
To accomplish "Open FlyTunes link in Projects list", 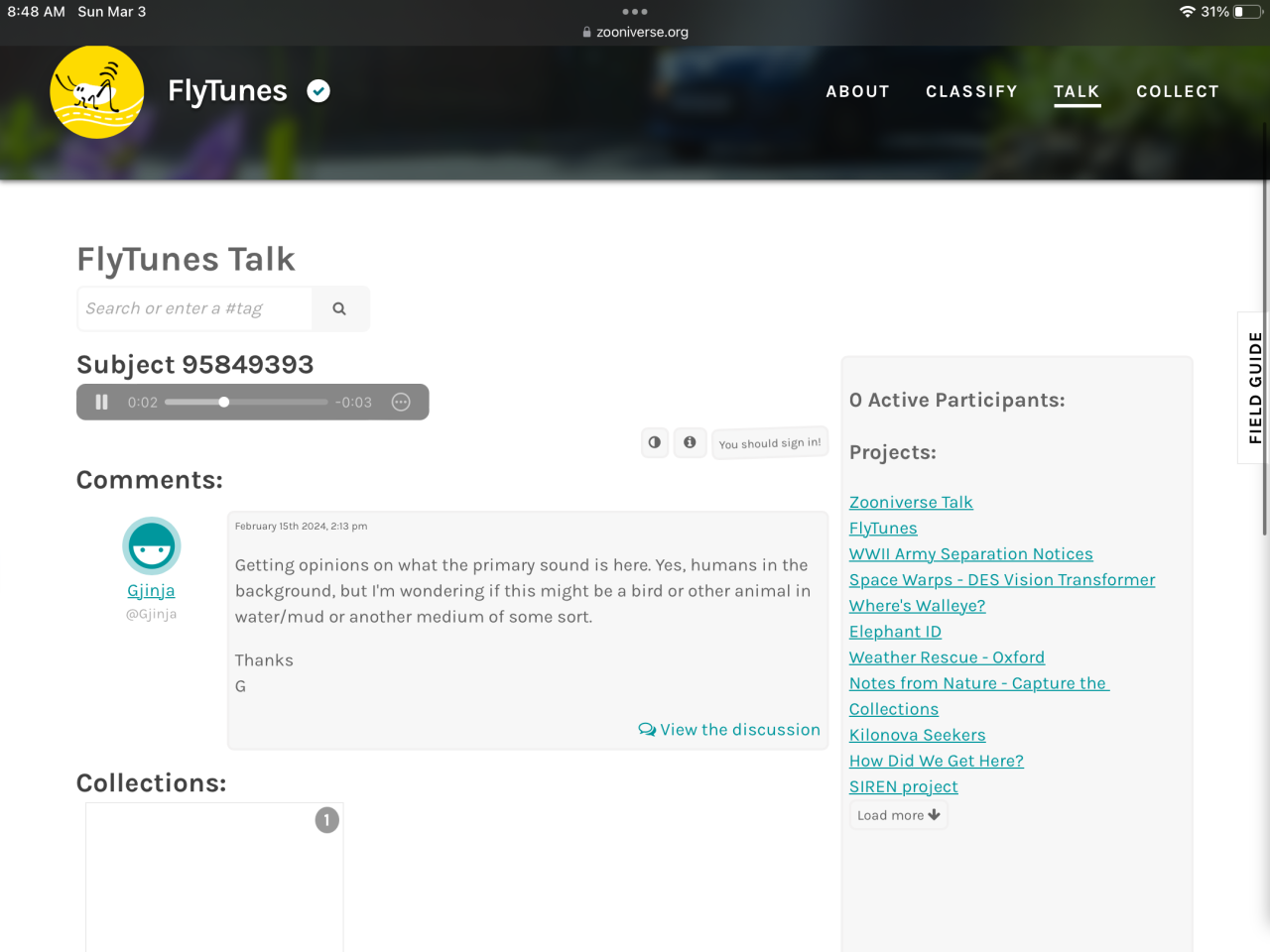I will pyautogui.click(x=883, y=529).
